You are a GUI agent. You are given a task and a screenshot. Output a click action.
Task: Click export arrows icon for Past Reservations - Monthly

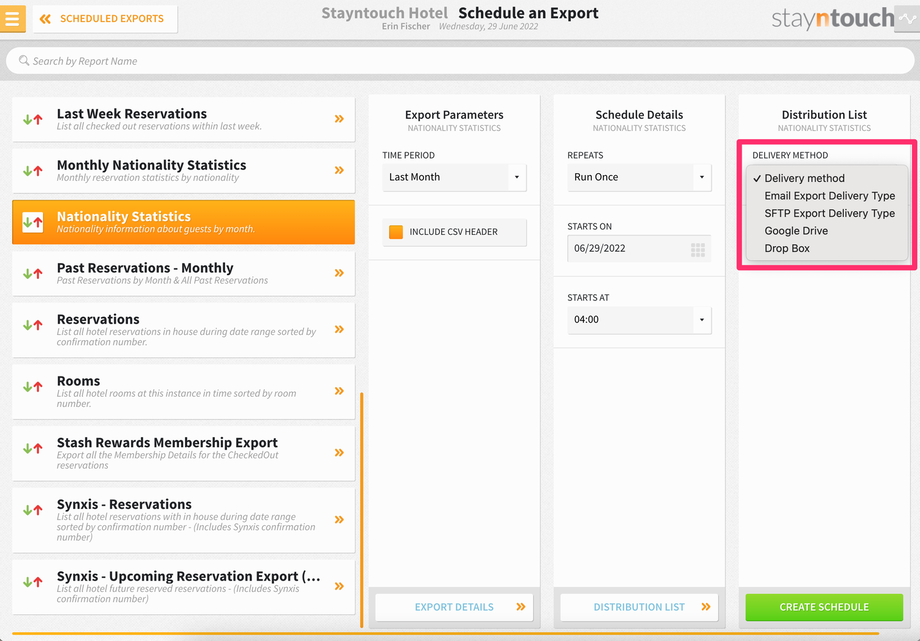pos(33,274)
